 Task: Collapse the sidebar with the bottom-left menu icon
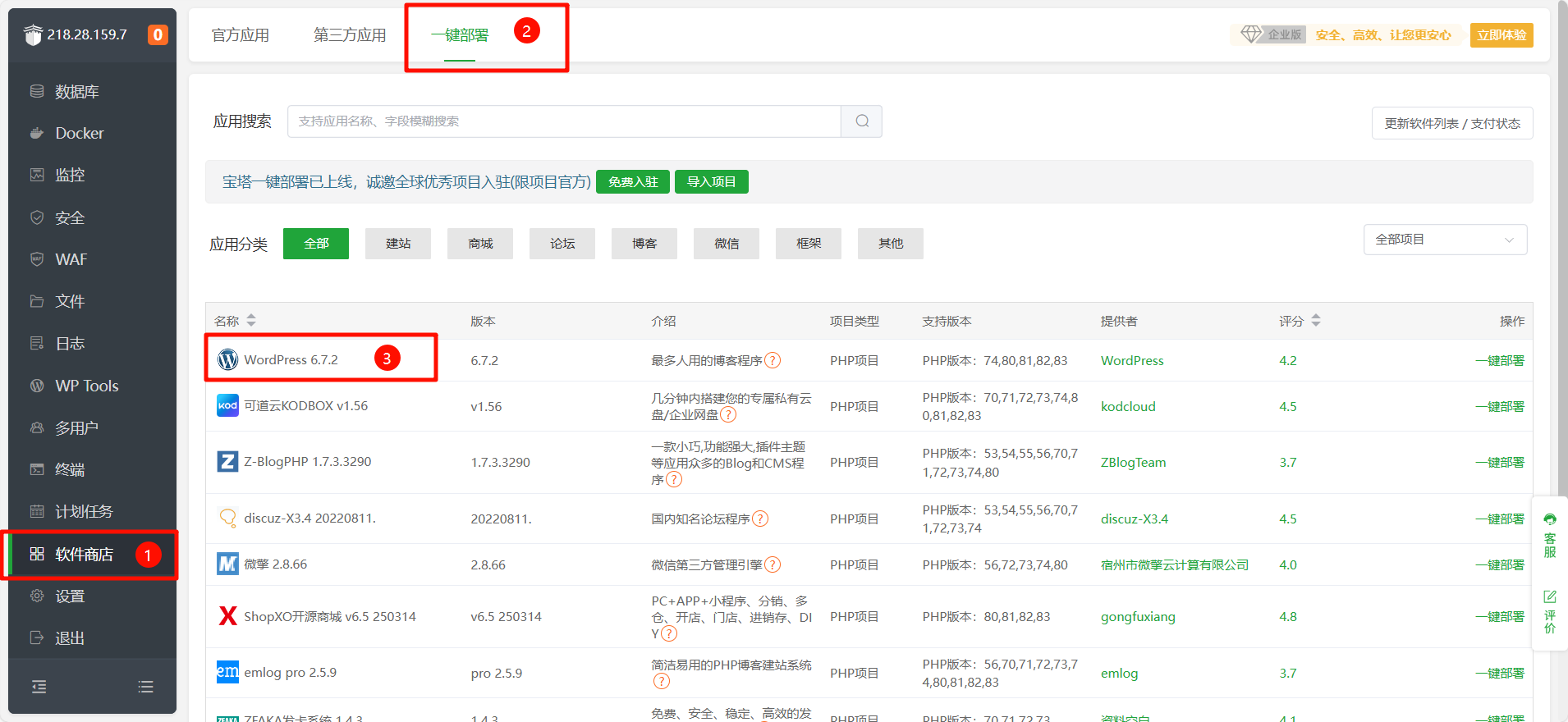point(39,687)
